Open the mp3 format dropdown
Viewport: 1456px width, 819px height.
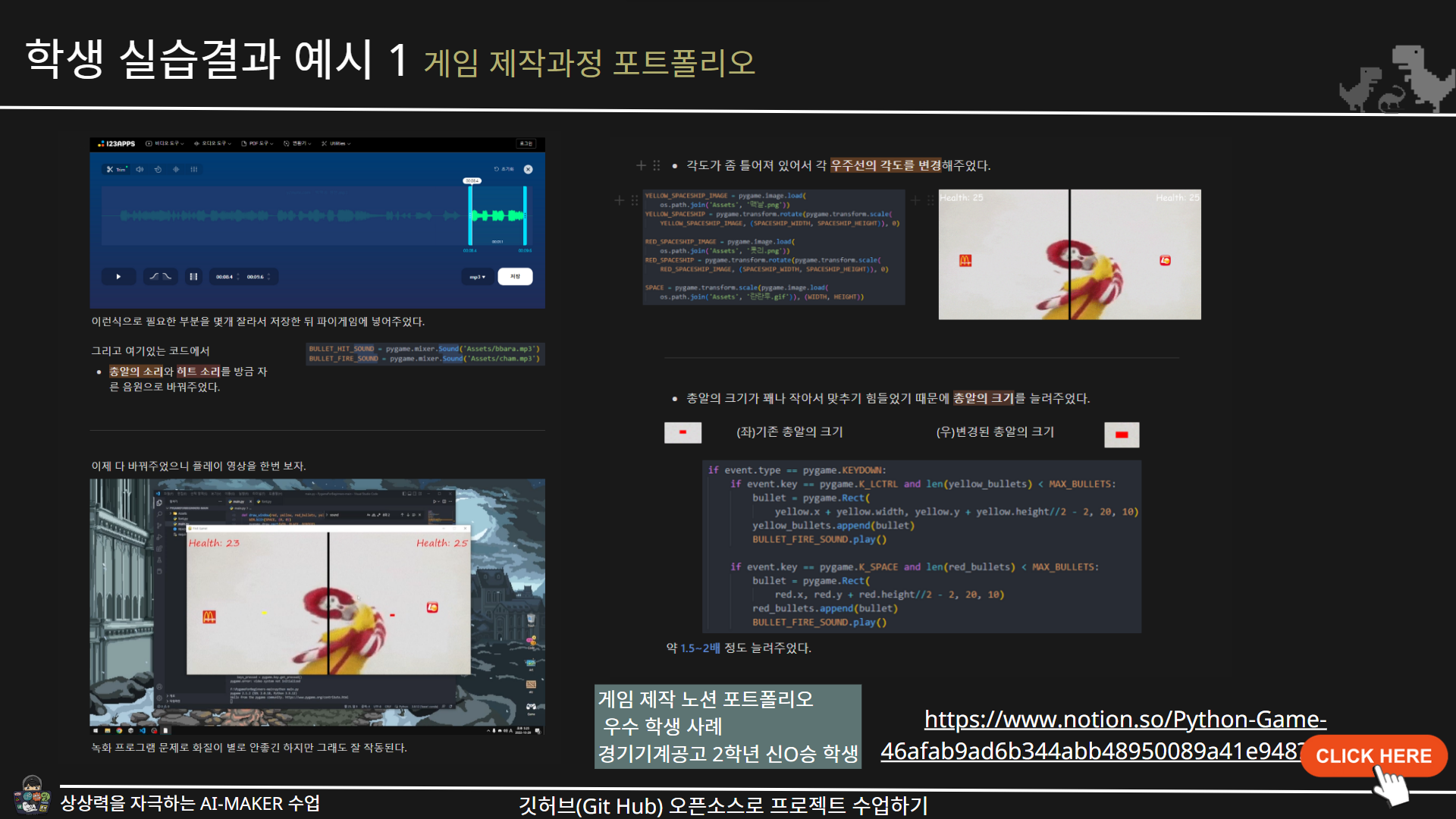pos(477,277)
